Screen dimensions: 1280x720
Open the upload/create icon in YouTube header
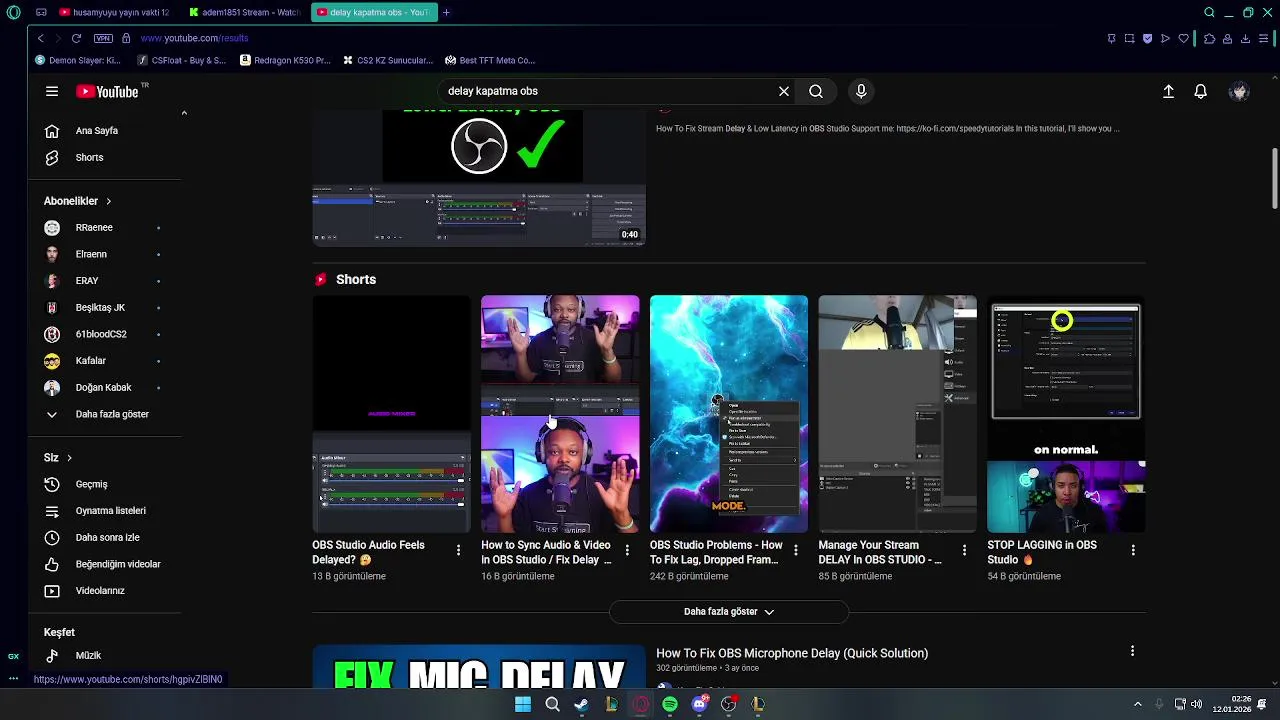[x=1168, y=91]
